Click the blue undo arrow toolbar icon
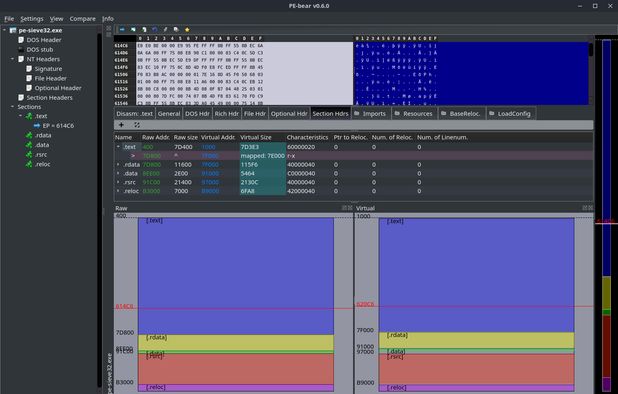The image size is (618, 394). point(154,30)
